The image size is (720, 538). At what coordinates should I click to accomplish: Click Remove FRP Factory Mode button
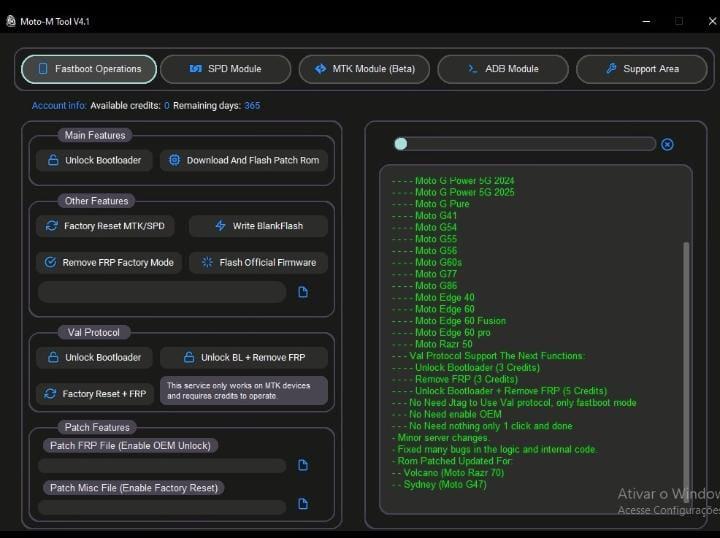click(x=109, y=263)
